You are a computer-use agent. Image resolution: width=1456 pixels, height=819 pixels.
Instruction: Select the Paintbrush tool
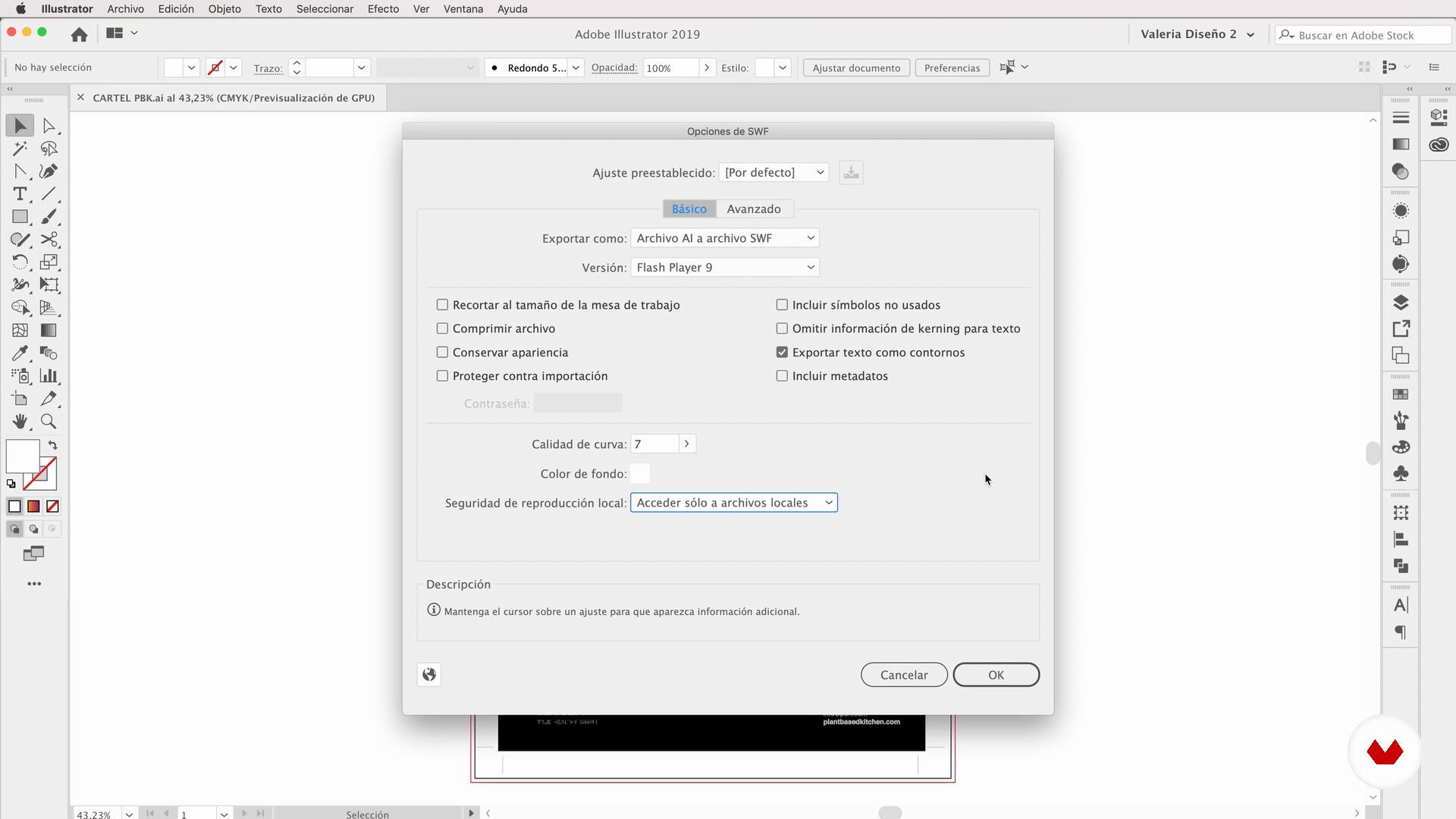49,217
